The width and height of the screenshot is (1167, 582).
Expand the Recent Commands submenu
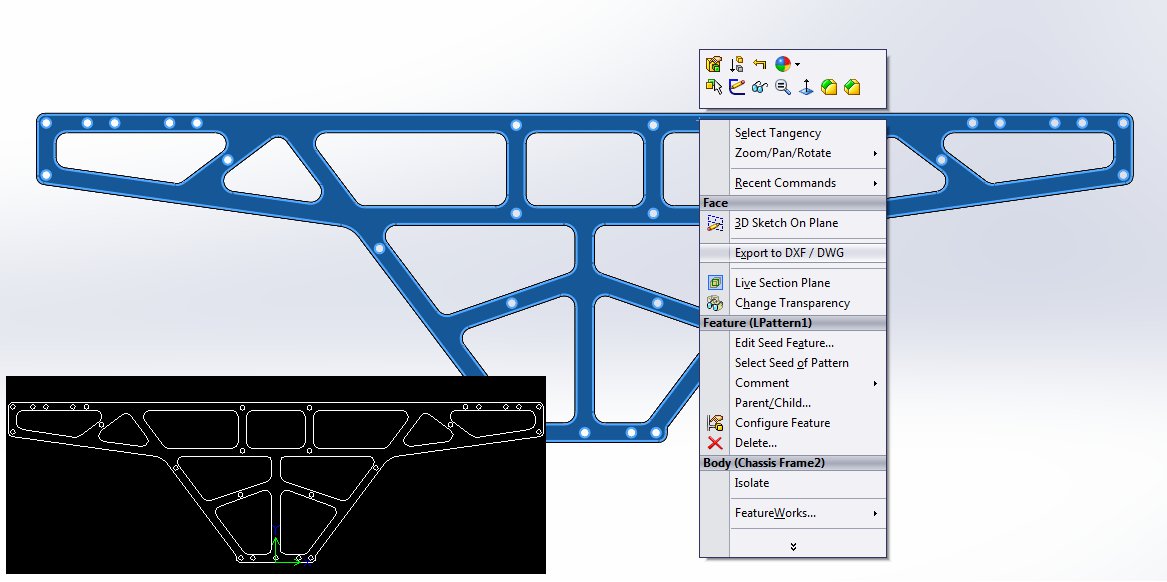click(x=875, y=183)
